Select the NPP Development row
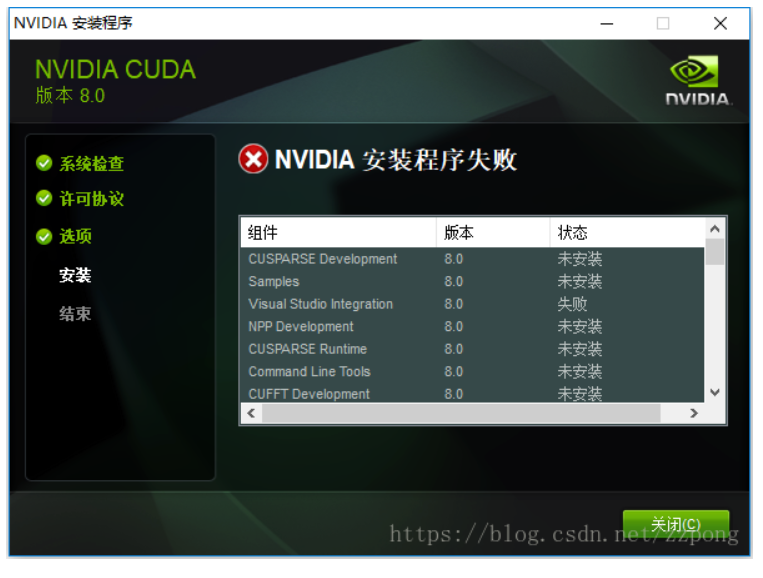The width and height of the screenshot is (763, 578). click(x=472, y=326)
